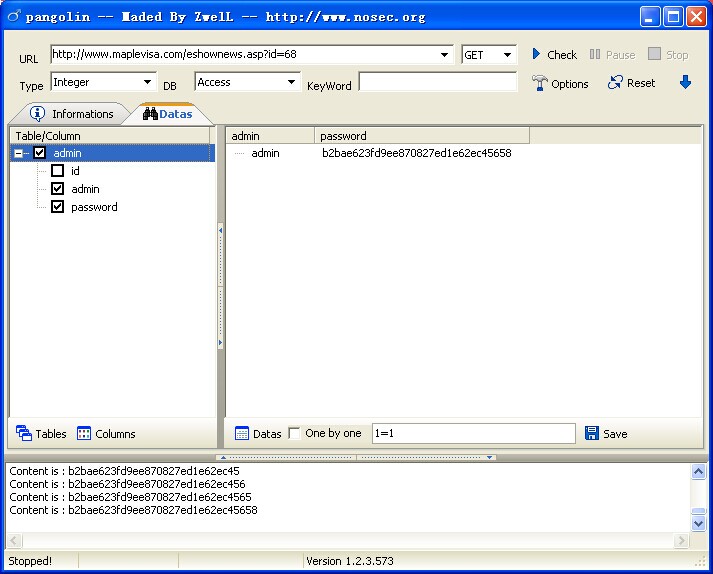Click the log horizontal scroll right arrow
Viewport: 713px width, 574px height.
pos(681,540)
